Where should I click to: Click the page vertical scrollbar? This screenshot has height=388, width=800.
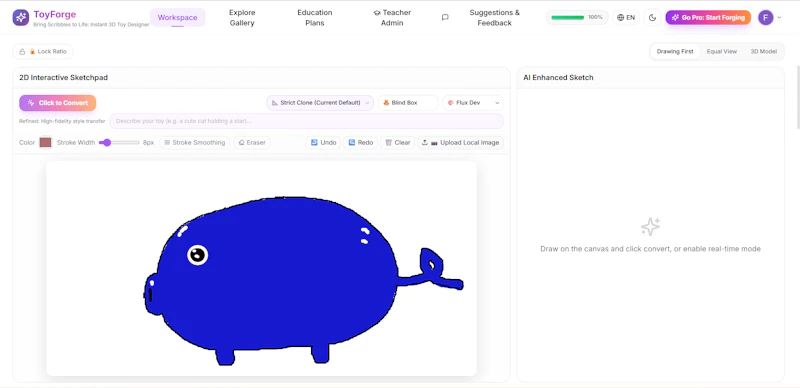(797, 97)
